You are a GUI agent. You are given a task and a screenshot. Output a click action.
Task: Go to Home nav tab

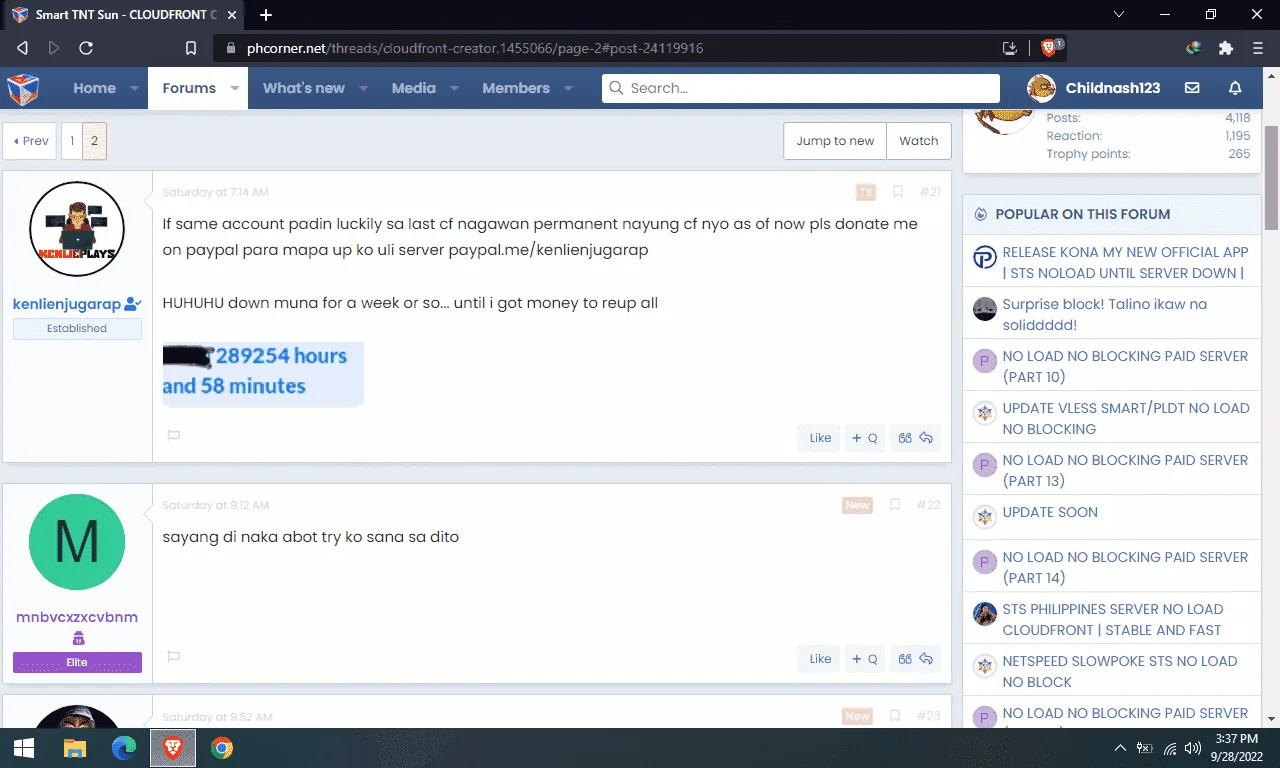pos(94,88)
